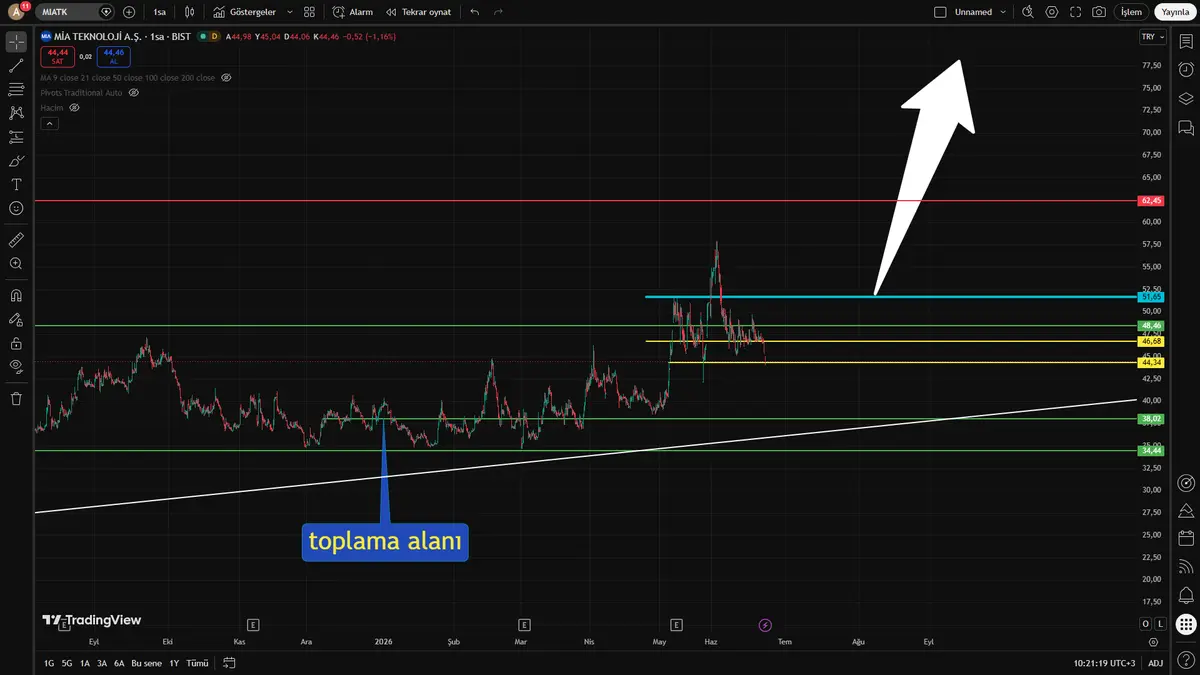The image size is (1200, 675).
Task: Open the apps grid button in sidebar
Action: pyautogui.click(x=1186, y=625)
